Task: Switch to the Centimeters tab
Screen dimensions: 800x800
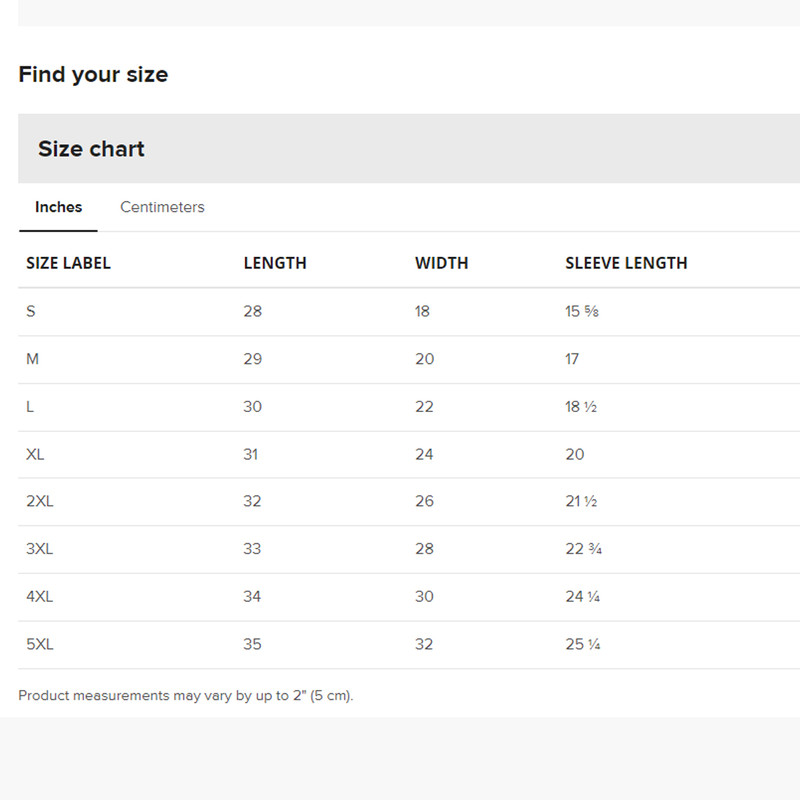Action: [x=162, y=207]
